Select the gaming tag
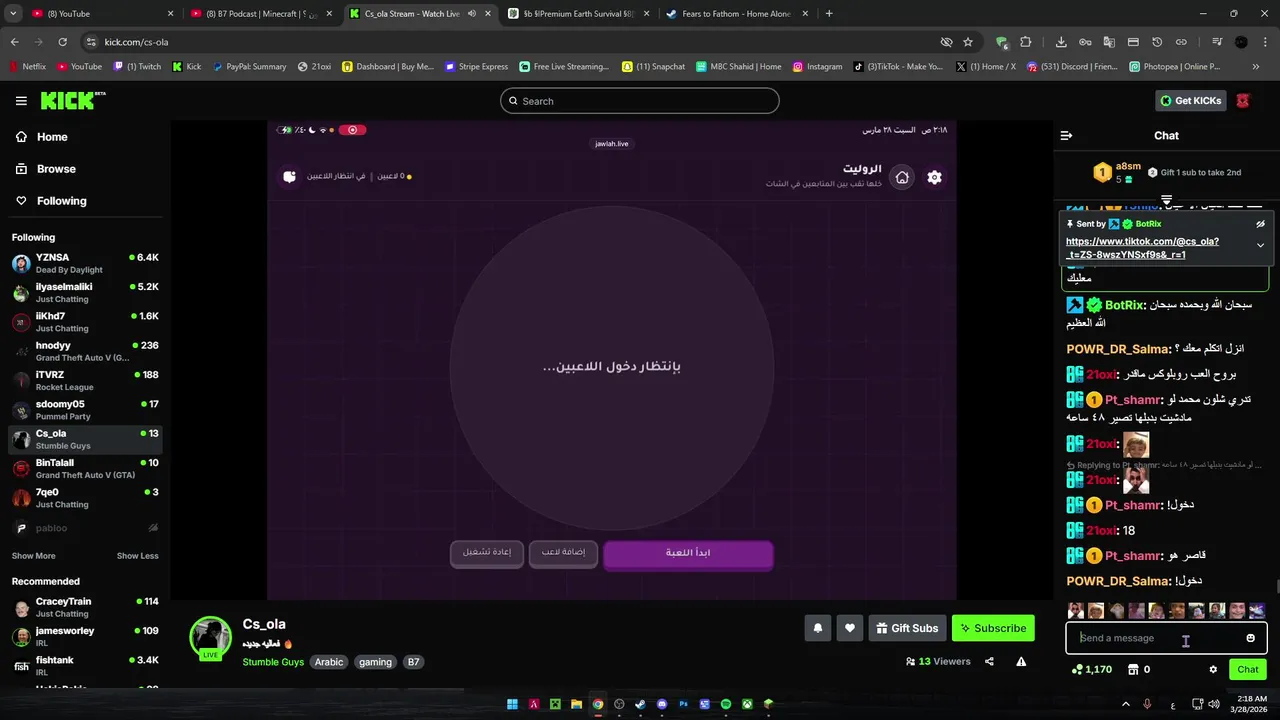 pos(376,662)
